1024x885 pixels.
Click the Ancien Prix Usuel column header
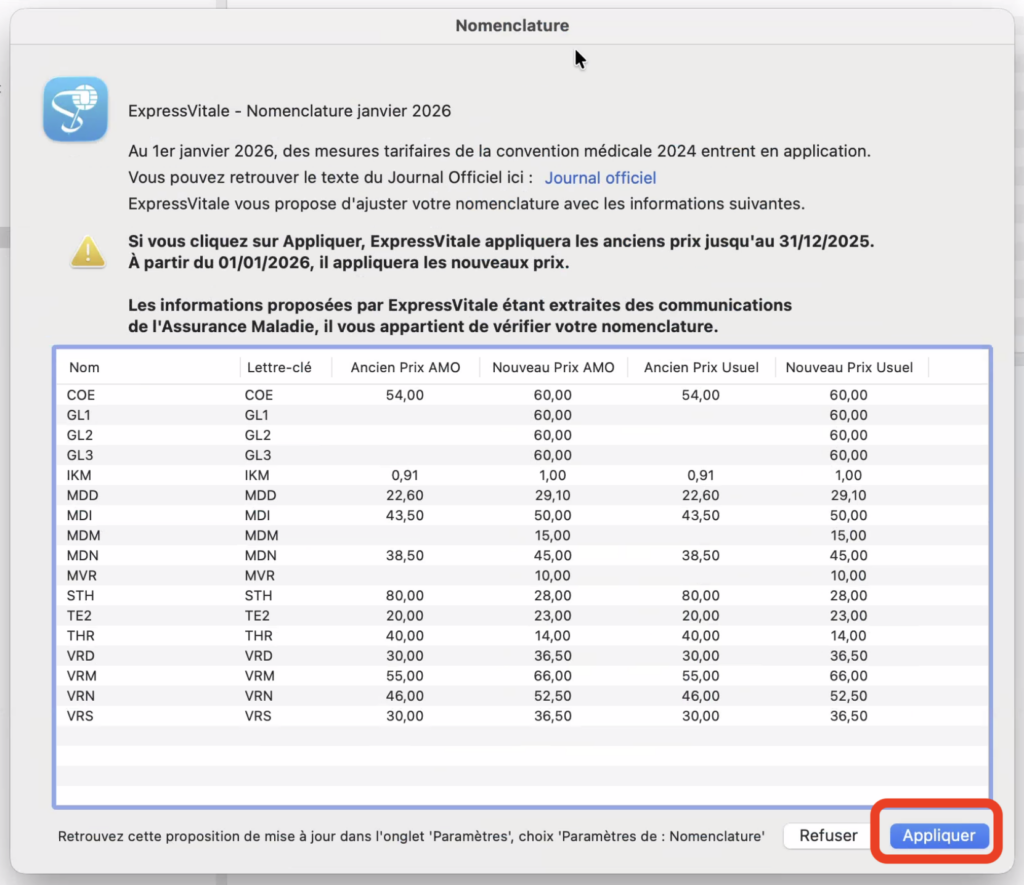click(x=700, y=367)
